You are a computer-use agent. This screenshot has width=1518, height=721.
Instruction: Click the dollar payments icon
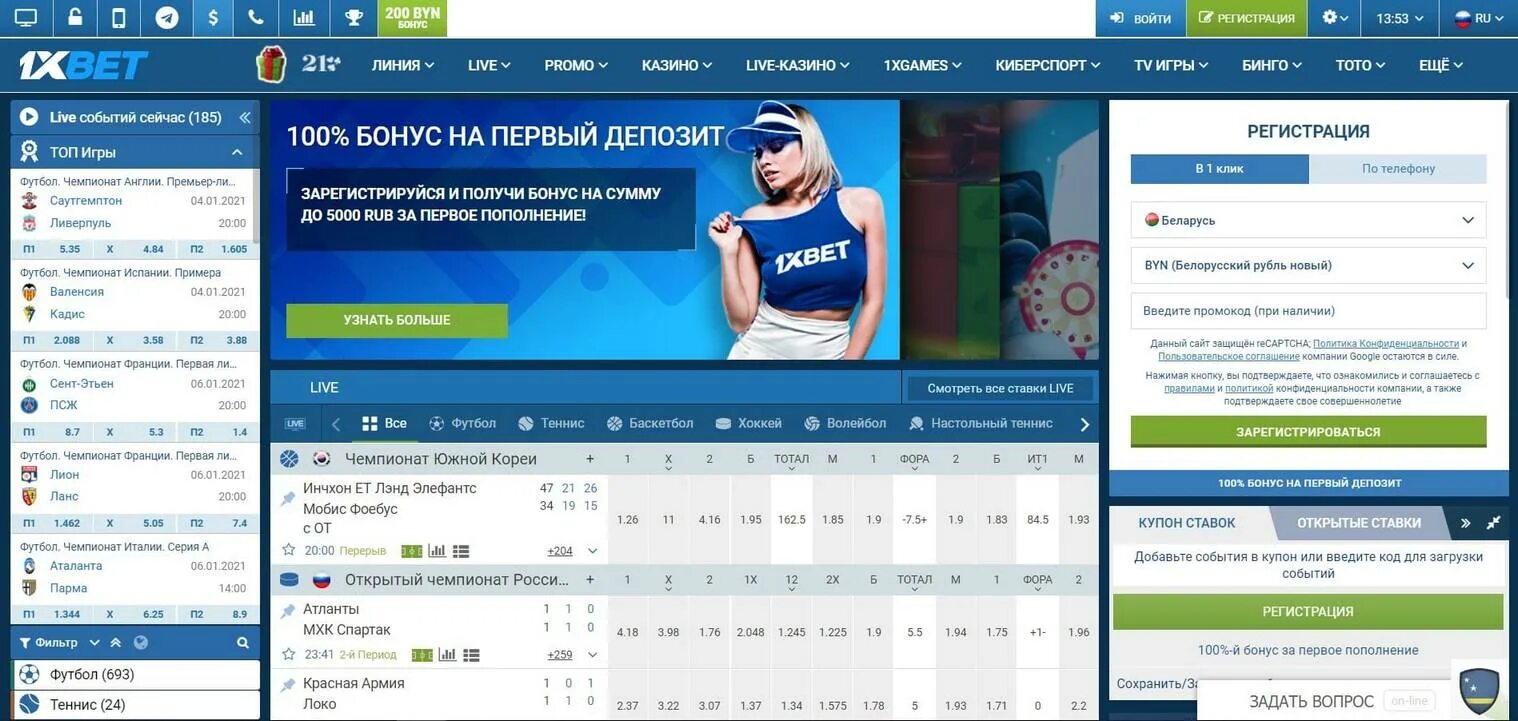pos(212,18)
